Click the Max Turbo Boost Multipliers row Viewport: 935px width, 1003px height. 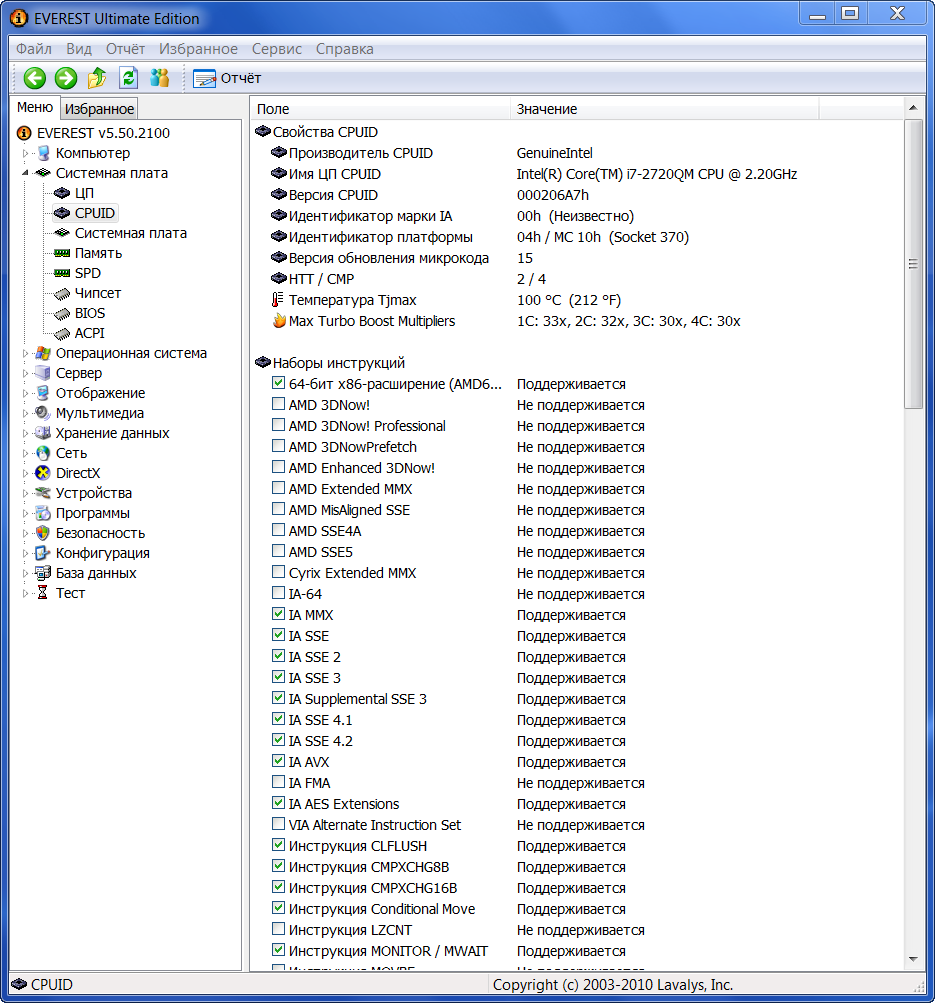click(371, 321)
